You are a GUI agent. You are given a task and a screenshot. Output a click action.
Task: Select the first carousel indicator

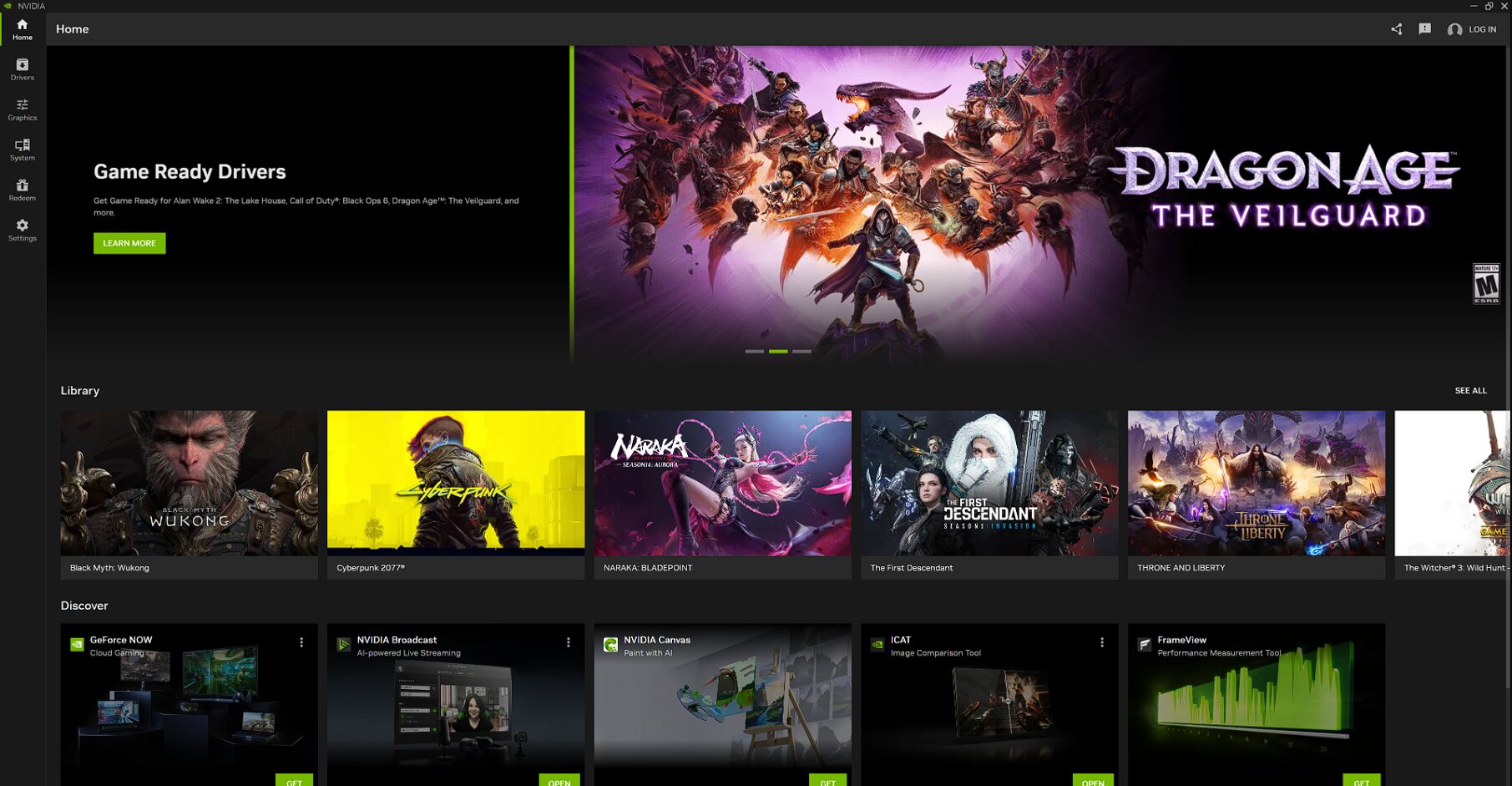click(x=755, y=351)
